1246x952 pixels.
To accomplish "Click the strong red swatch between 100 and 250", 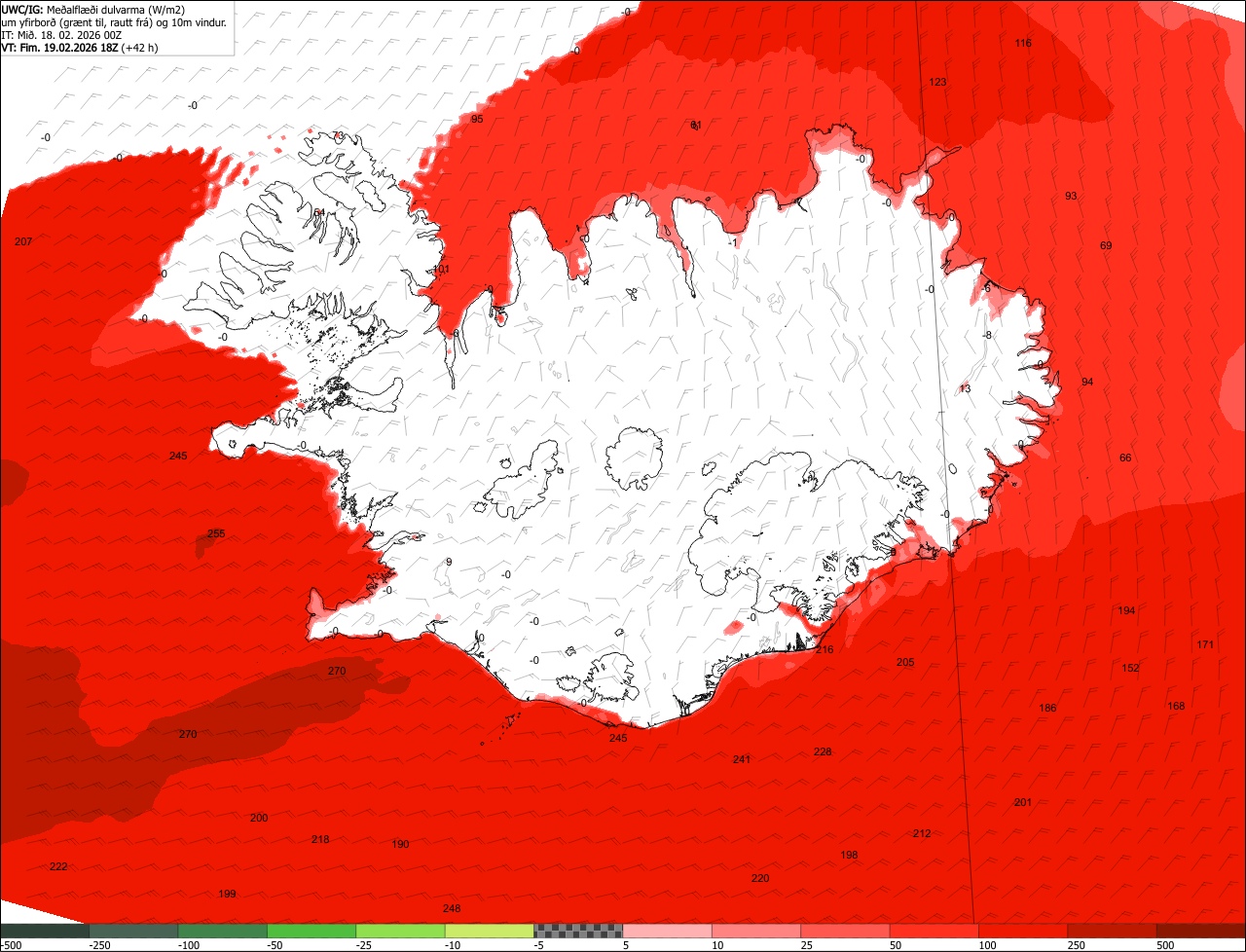I will 1024,931.
